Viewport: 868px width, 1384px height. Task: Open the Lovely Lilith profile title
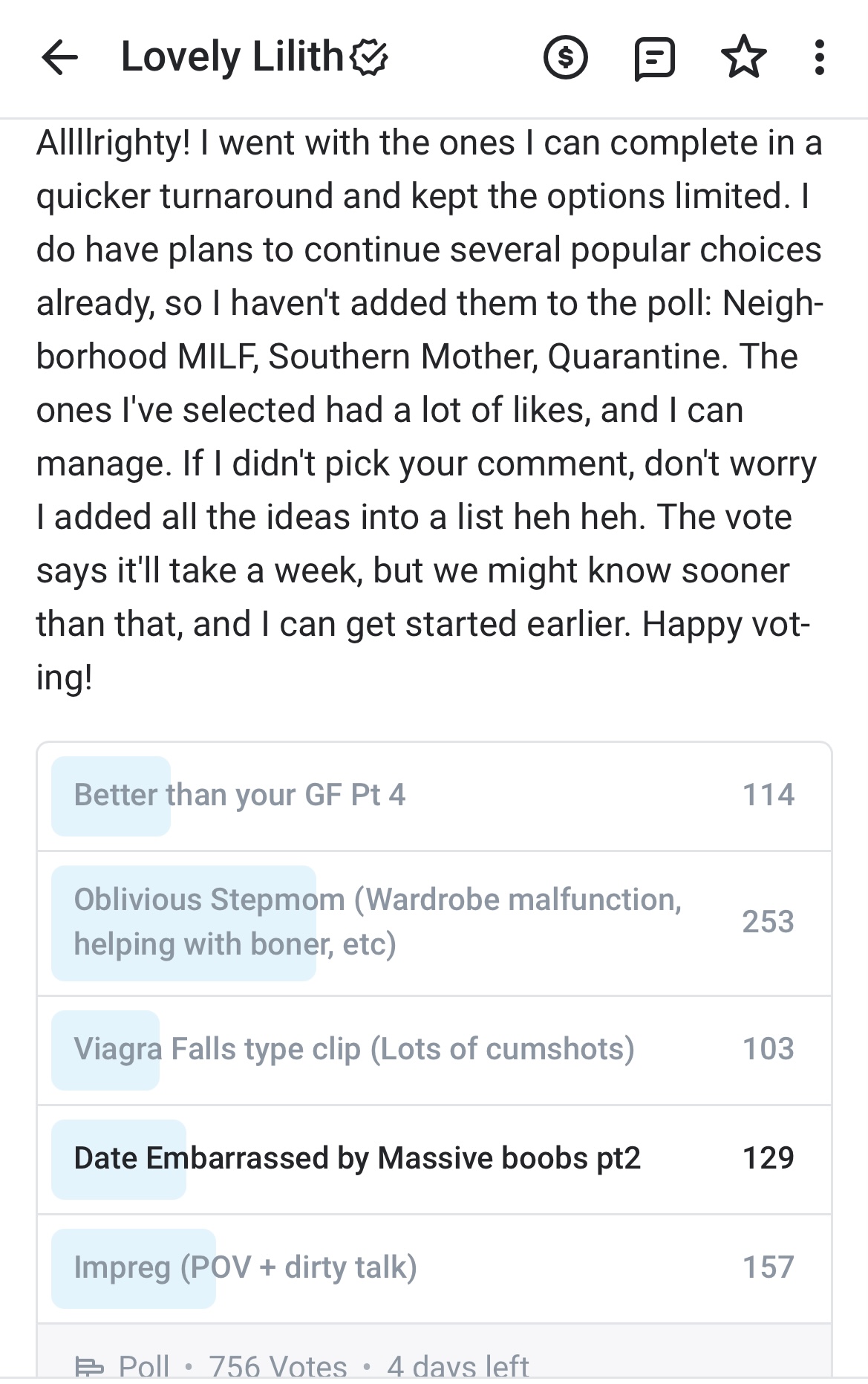pyautogui.click(x=232, y=58)
